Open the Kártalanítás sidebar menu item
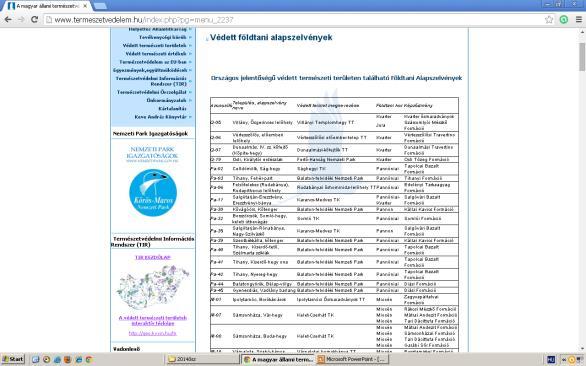The width and height of the screenshot is (586, 366). 172,108
